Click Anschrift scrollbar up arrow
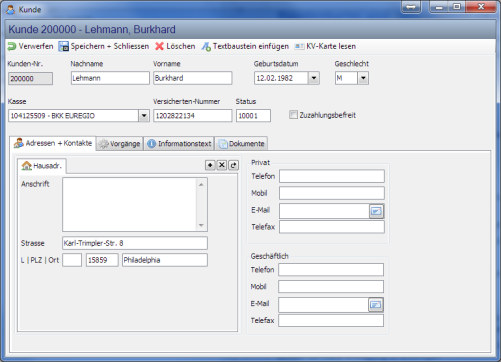Viewport: 501px width, 362px height. [x=201, y=184]
